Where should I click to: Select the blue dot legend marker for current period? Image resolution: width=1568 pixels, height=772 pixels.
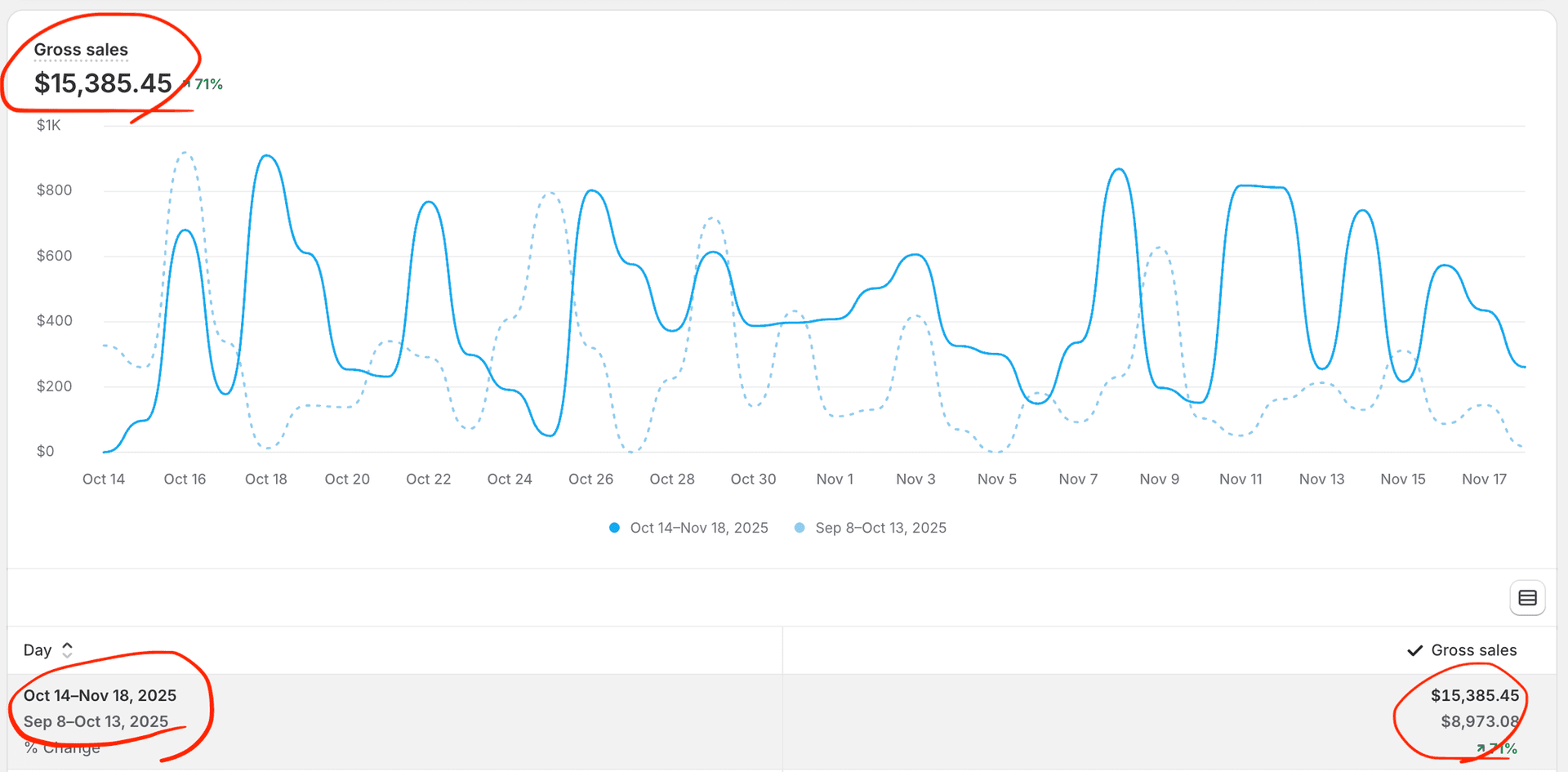[614, 528]
